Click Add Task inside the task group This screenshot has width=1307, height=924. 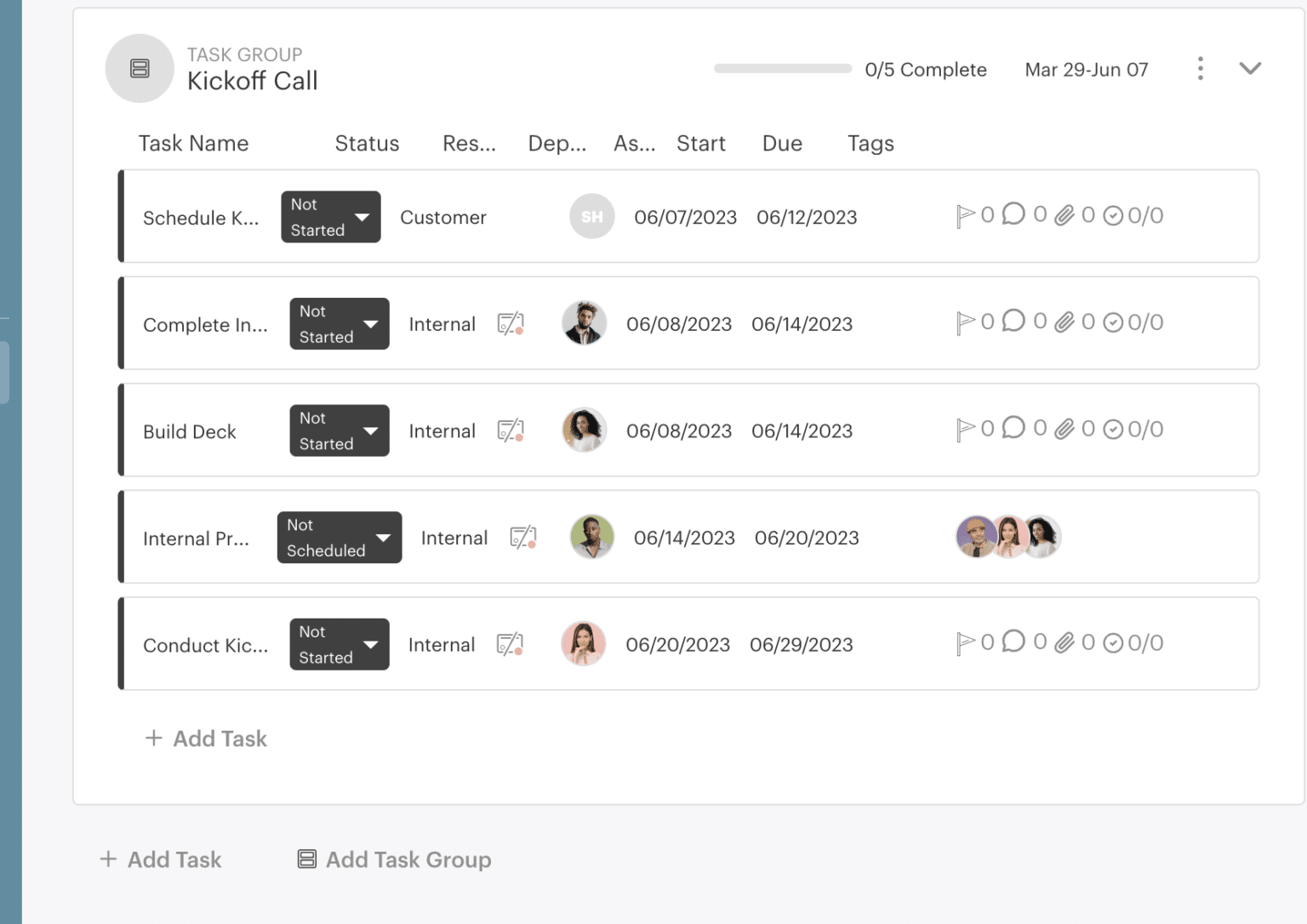204,738
